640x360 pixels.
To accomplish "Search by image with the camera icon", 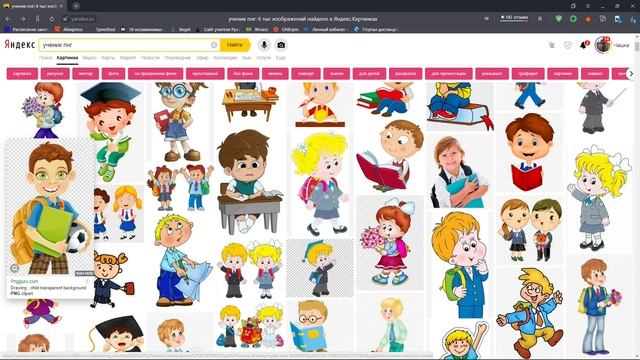I will click(281, 45).
